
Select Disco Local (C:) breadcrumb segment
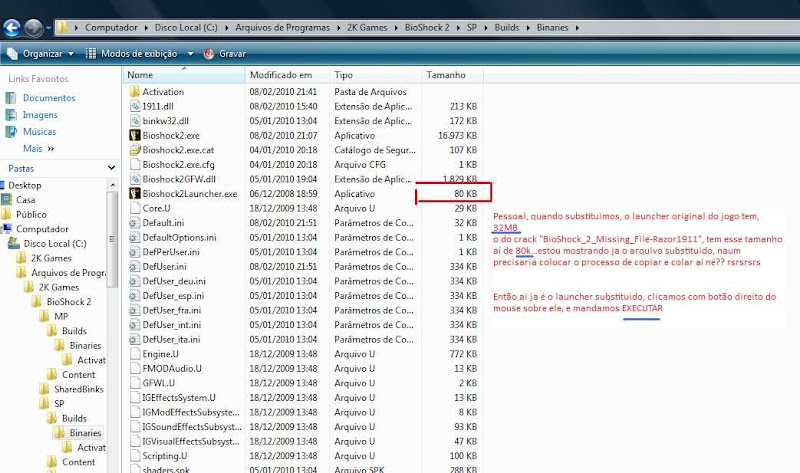(186, 28)
